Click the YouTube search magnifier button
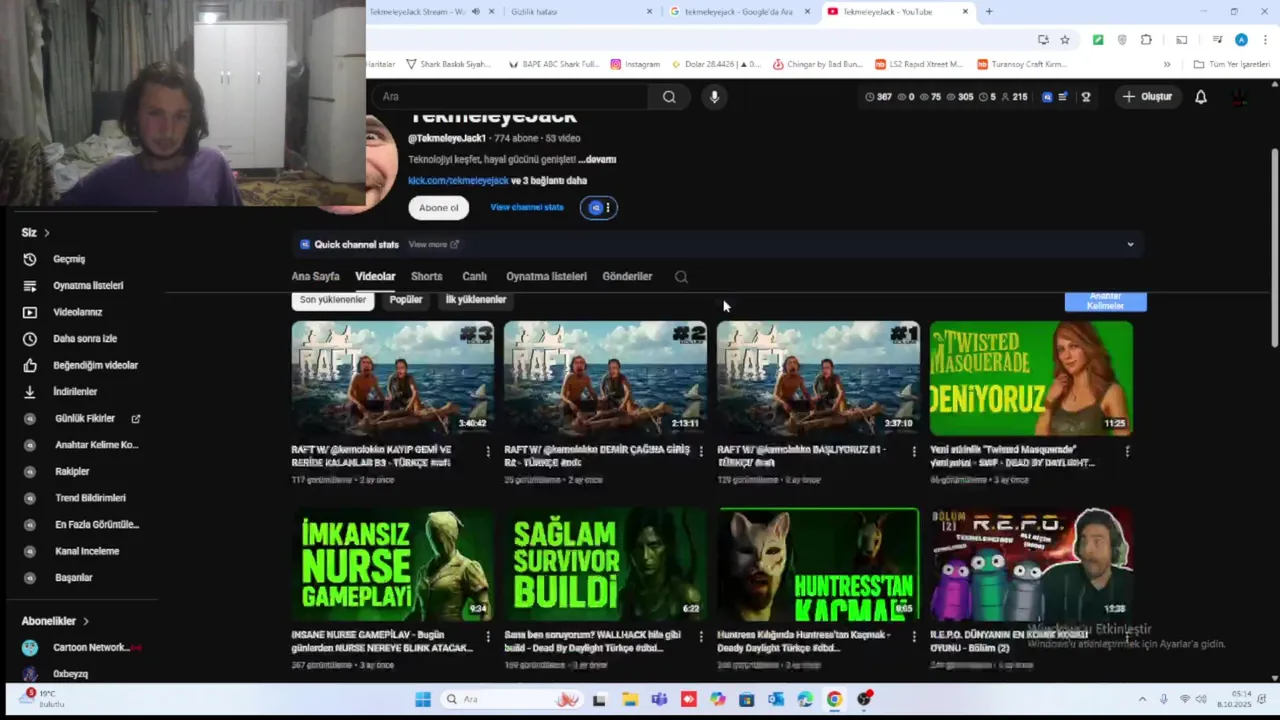The width and height of the screenshot is (1280, 720). [x=669, y=97]
